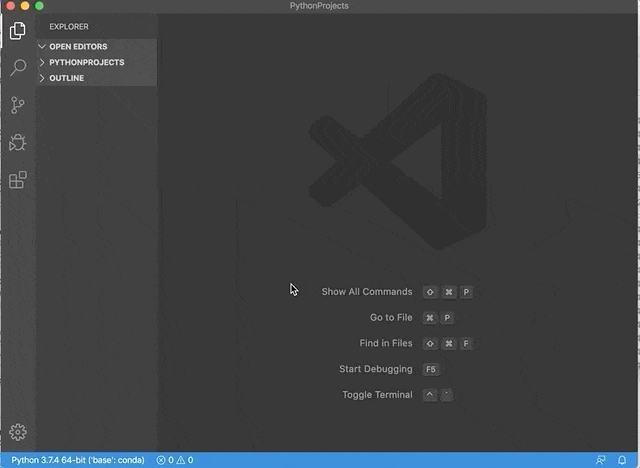The height and width of the screenshot is (468, 640).
Task: Open the Manage gear icon
Action: [18, 432]
